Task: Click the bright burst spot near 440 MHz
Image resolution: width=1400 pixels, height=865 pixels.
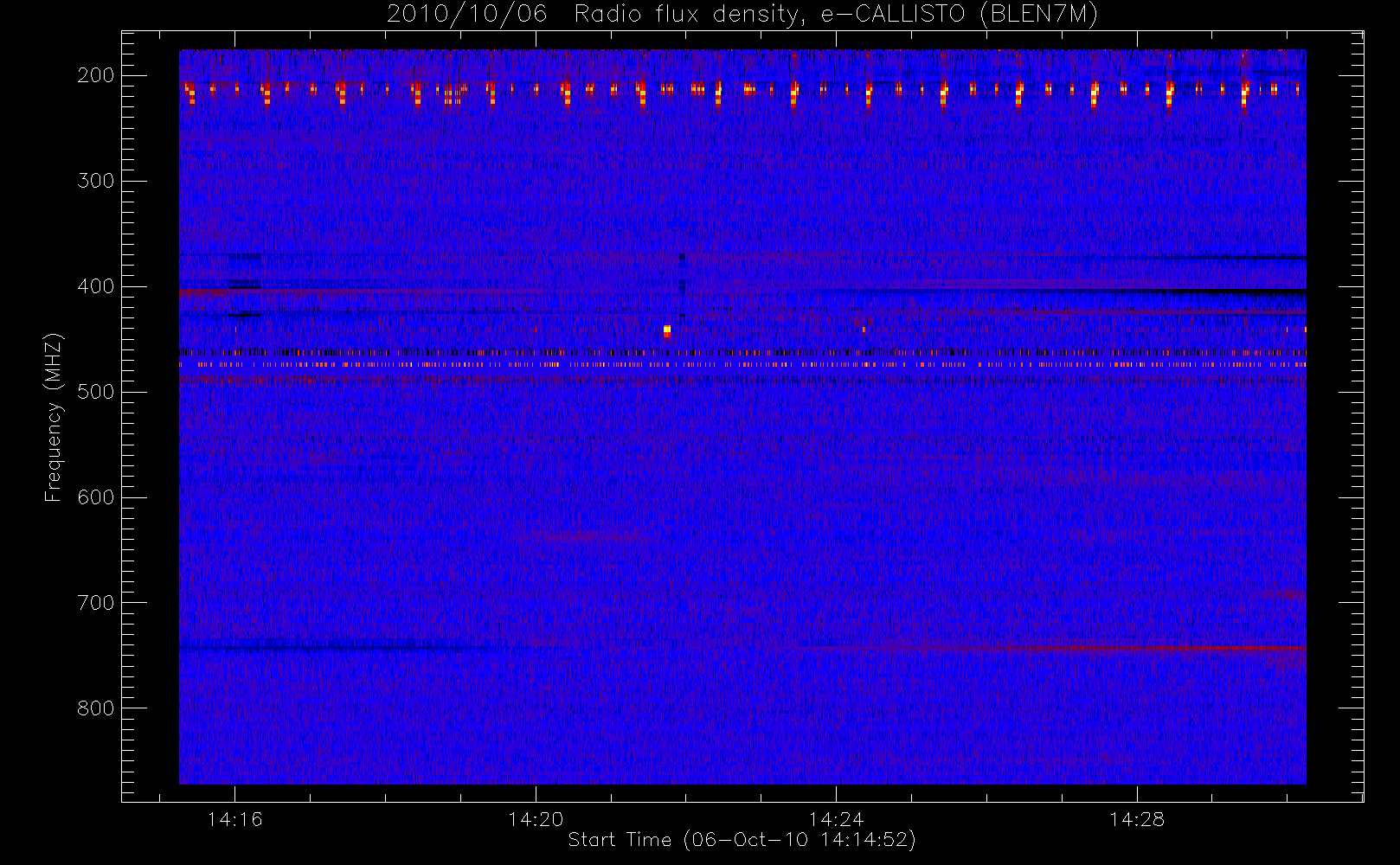Action: click(666, 331)
